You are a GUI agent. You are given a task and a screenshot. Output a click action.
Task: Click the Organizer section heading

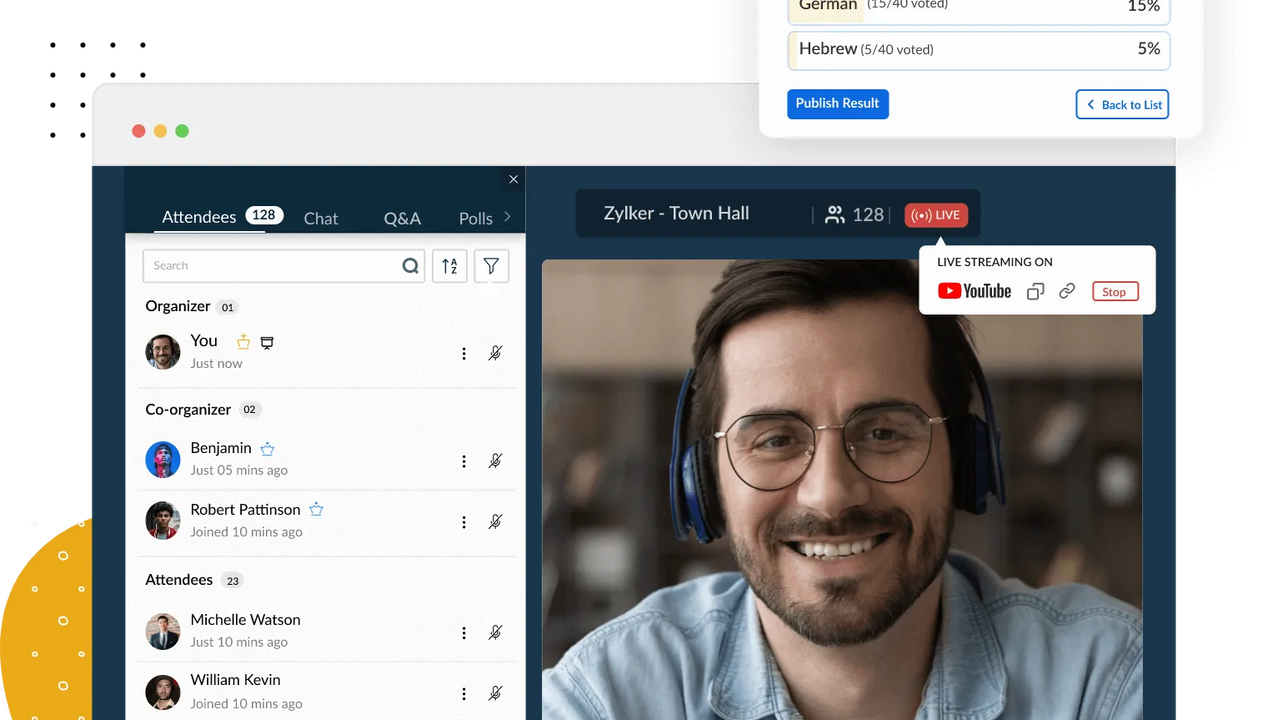tap(178, 306)
